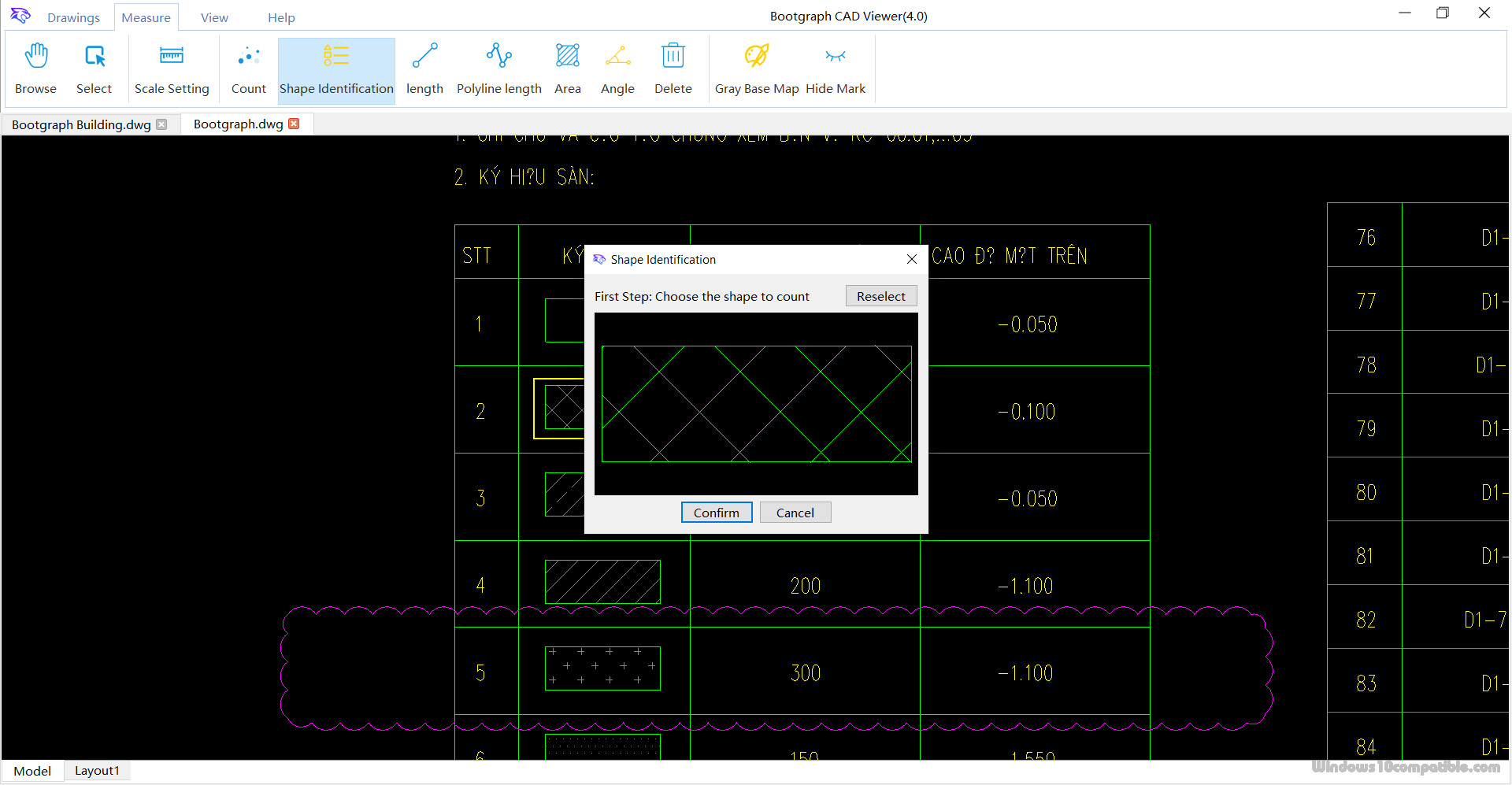
Task: Cancel the shape identification dialog
Action: tap(795, 513)
